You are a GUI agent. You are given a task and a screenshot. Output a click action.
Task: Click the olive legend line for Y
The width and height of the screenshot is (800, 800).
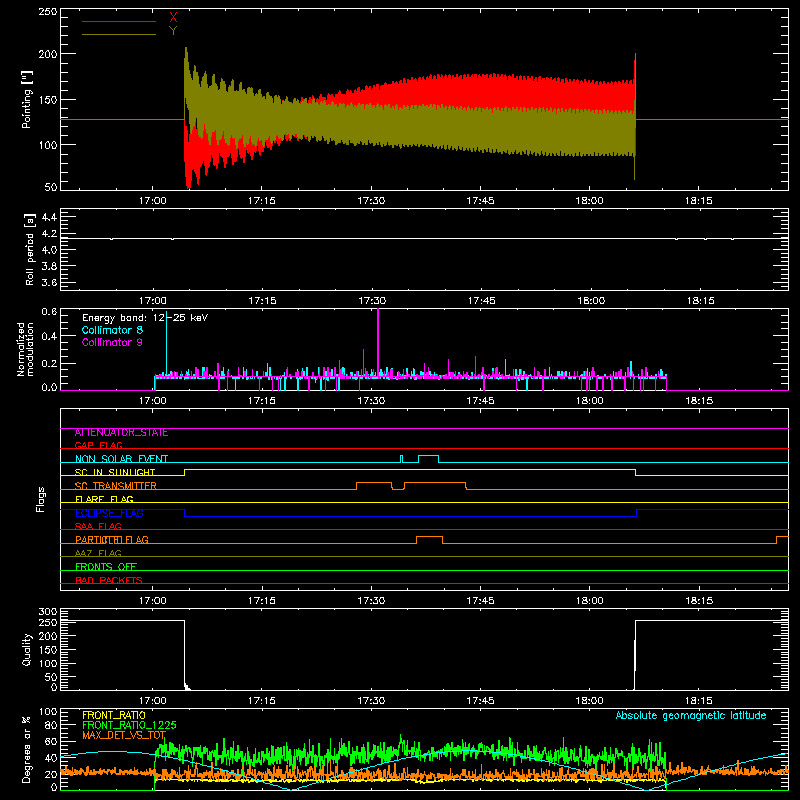point(119,34)
